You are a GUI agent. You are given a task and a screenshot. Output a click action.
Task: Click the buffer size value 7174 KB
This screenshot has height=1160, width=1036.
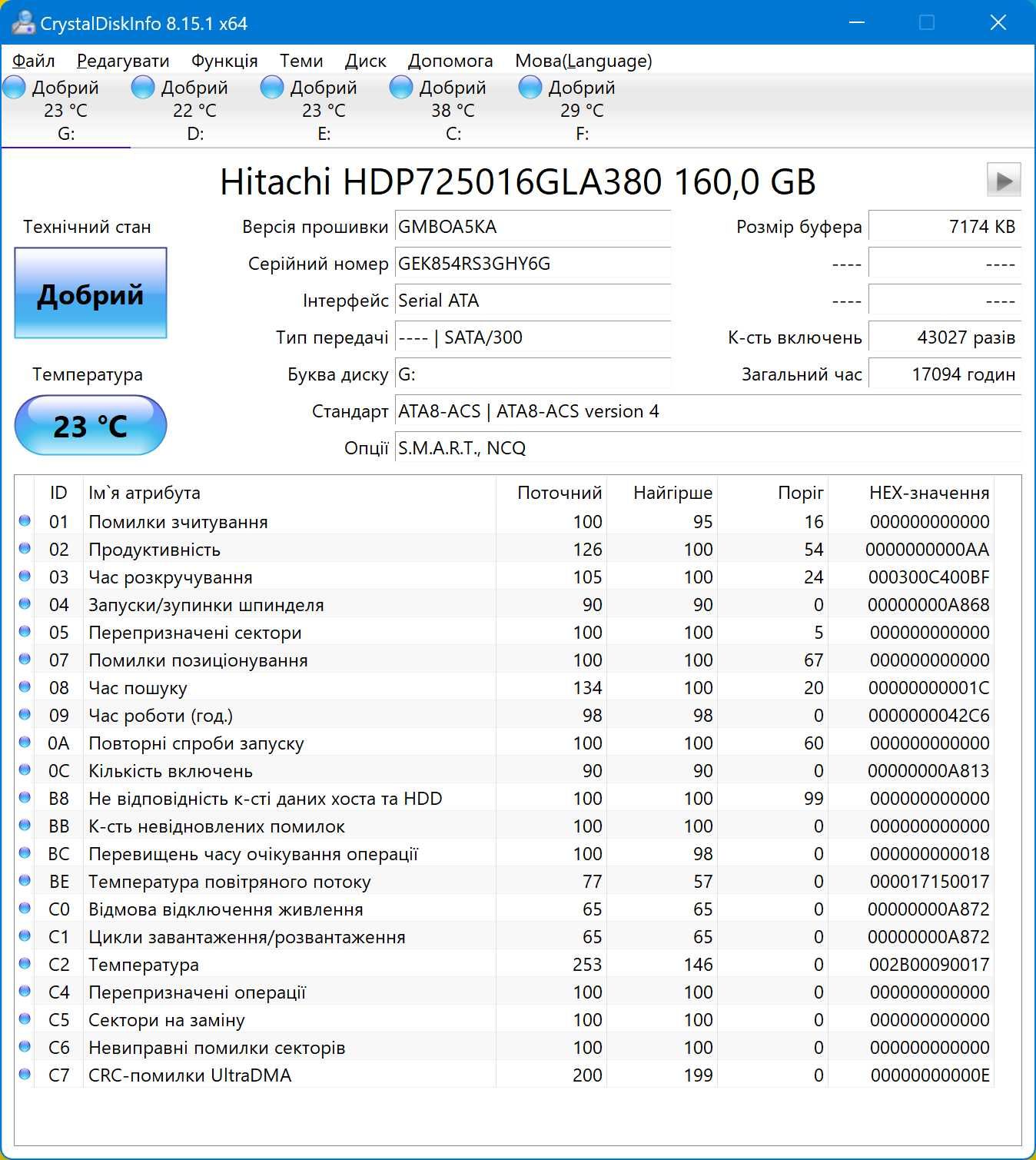945,227
